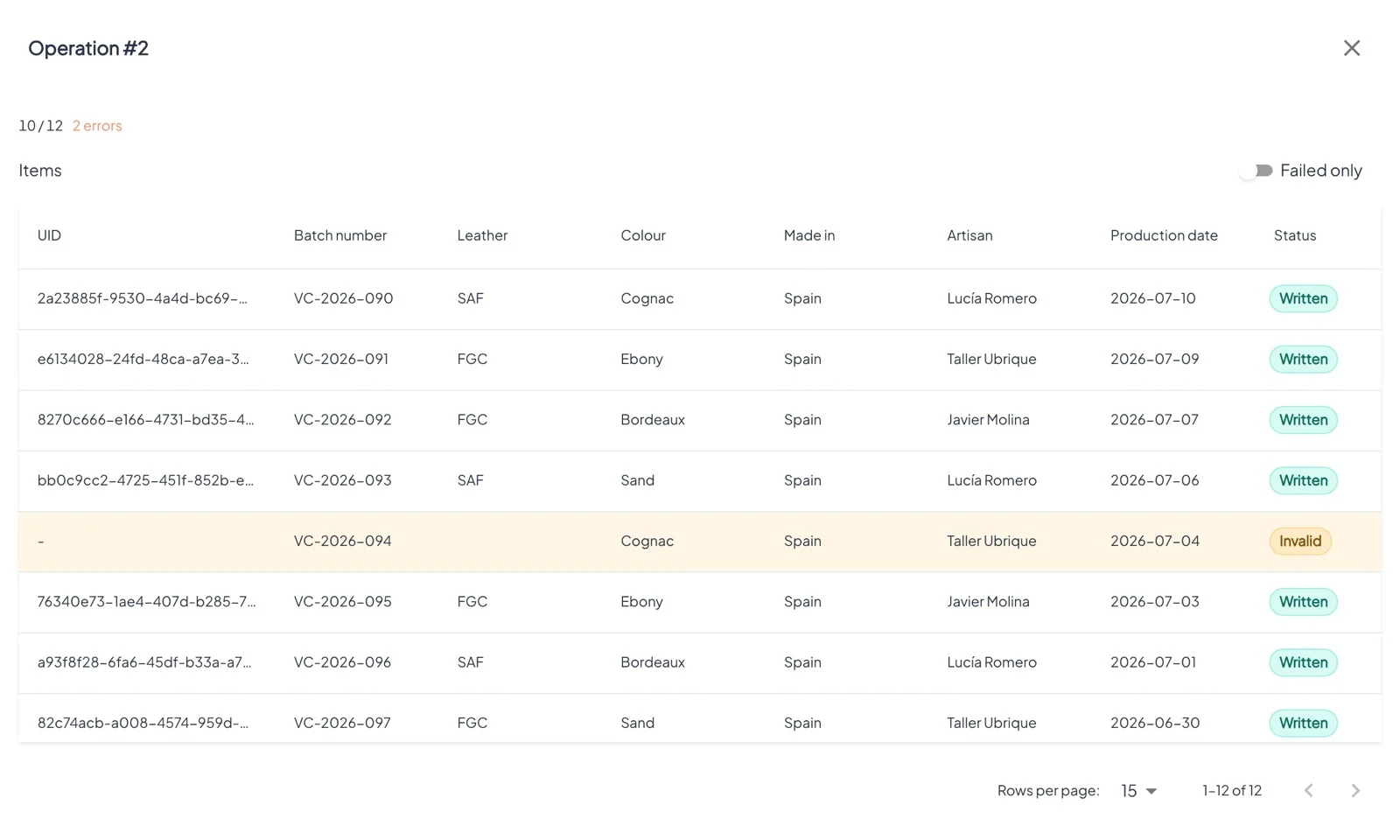Enable the Failed only toggle
The image size is (1400, 840).
(x=1256, y=171)
